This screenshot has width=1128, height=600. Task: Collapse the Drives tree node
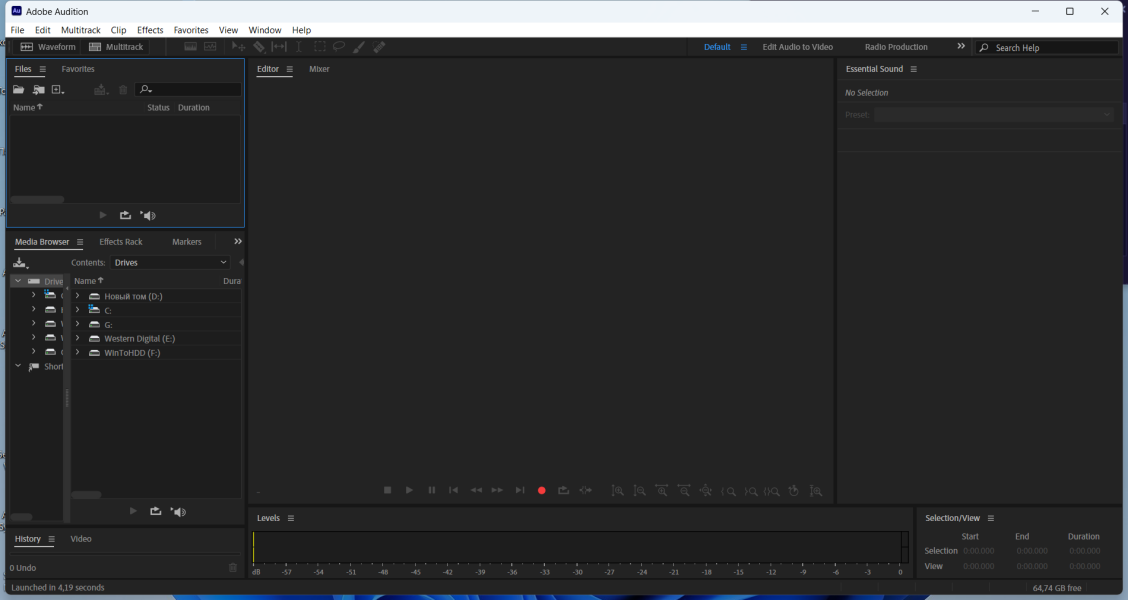(18, 281)
